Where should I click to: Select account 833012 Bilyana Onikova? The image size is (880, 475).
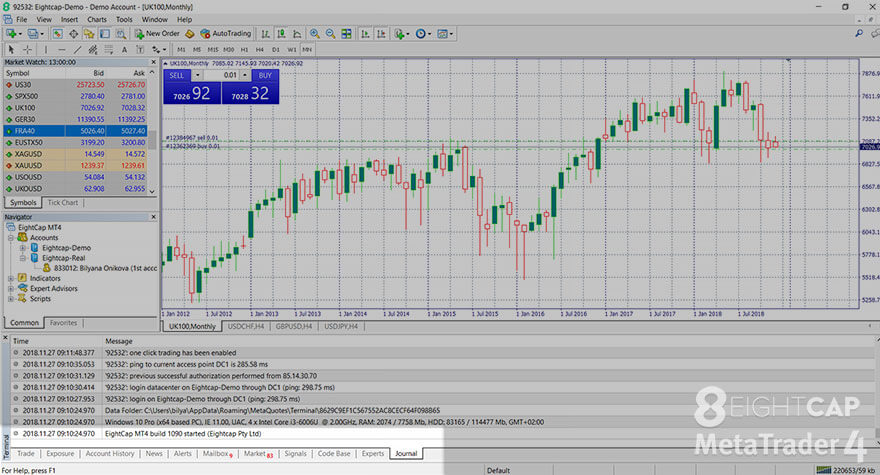100,268
